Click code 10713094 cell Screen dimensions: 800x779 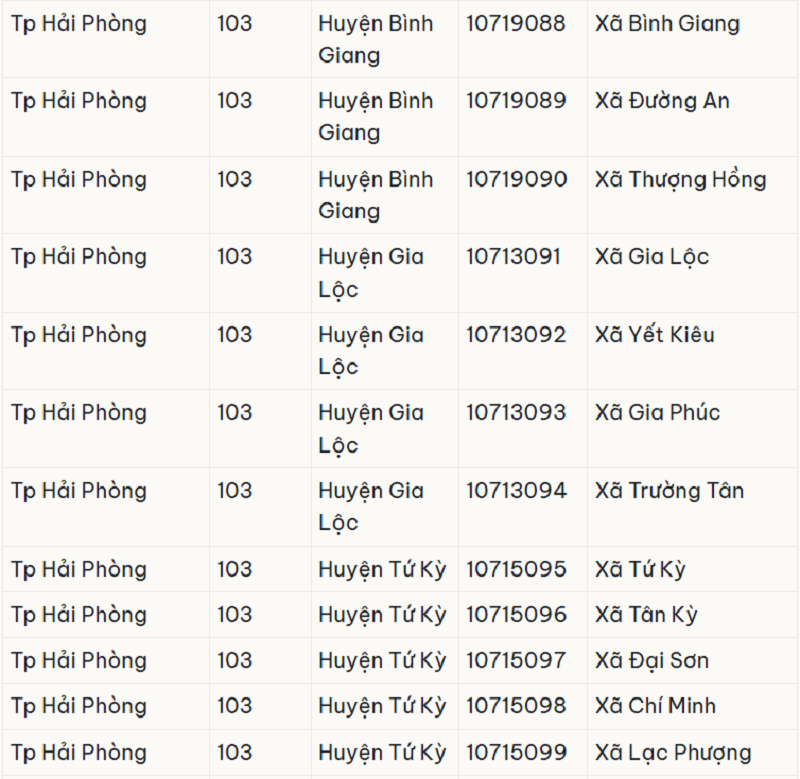(522, 507)
